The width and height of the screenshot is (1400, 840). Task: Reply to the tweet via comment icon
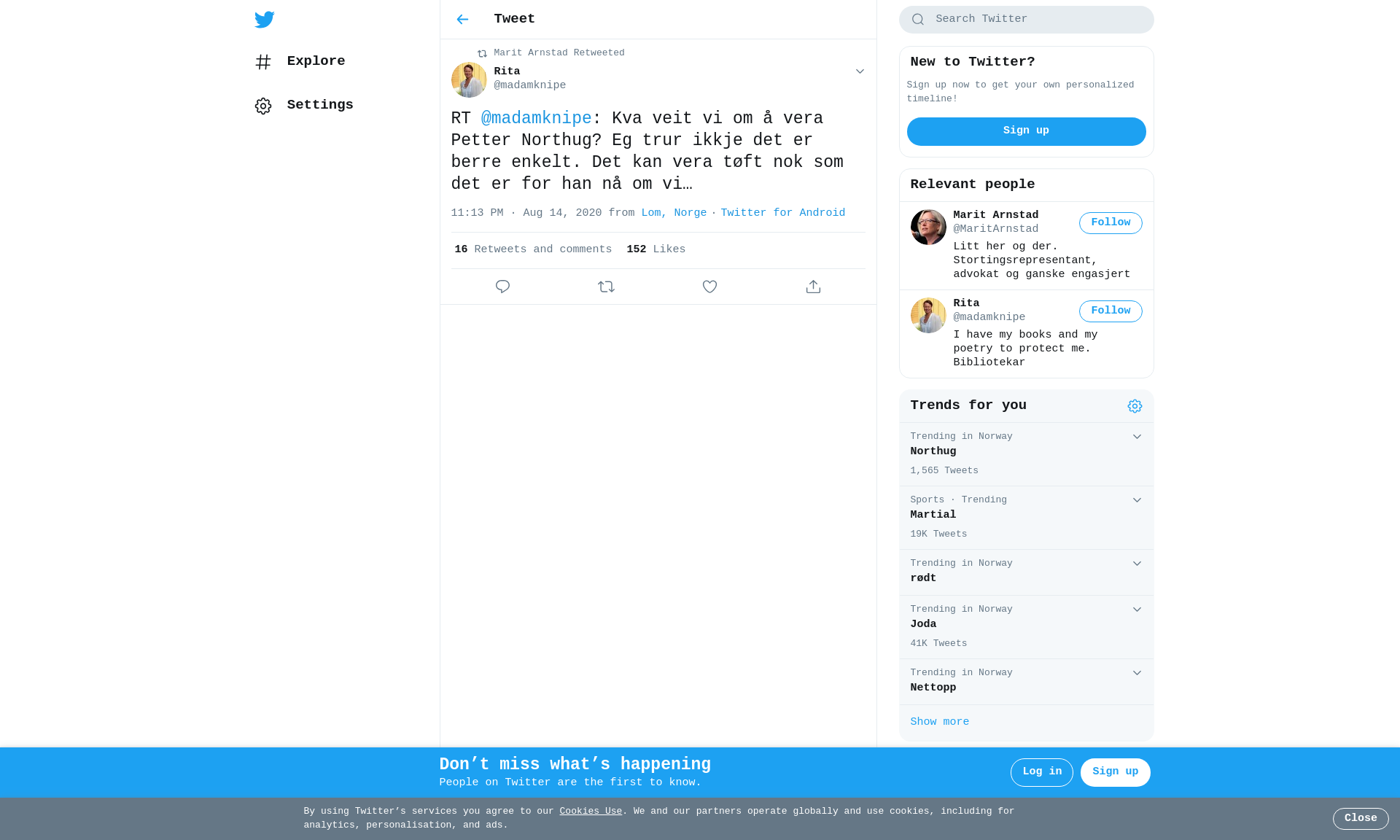tap(502, 287)
